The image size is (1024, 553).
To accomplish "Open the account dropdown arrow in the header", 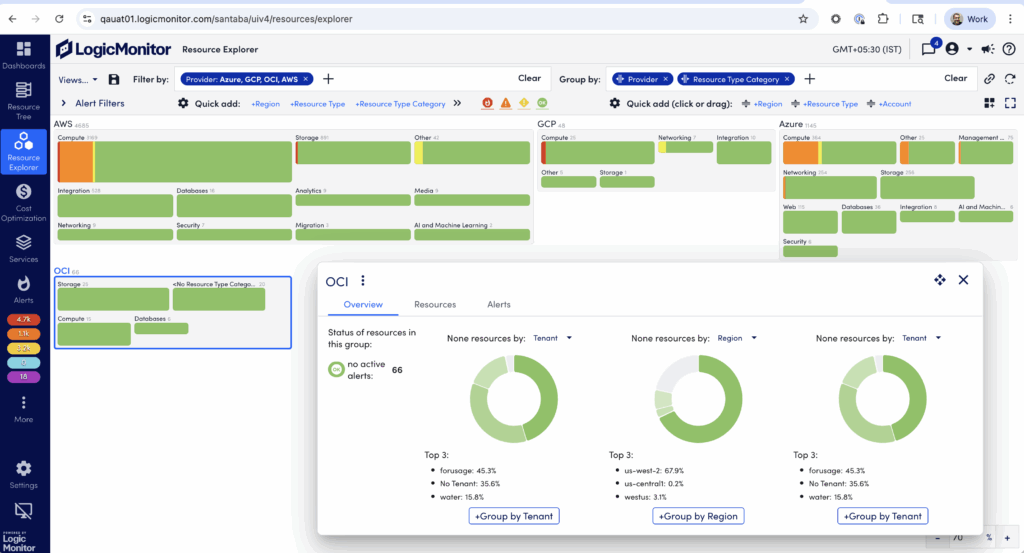I will pyautogui.click(x=969, y=49).
